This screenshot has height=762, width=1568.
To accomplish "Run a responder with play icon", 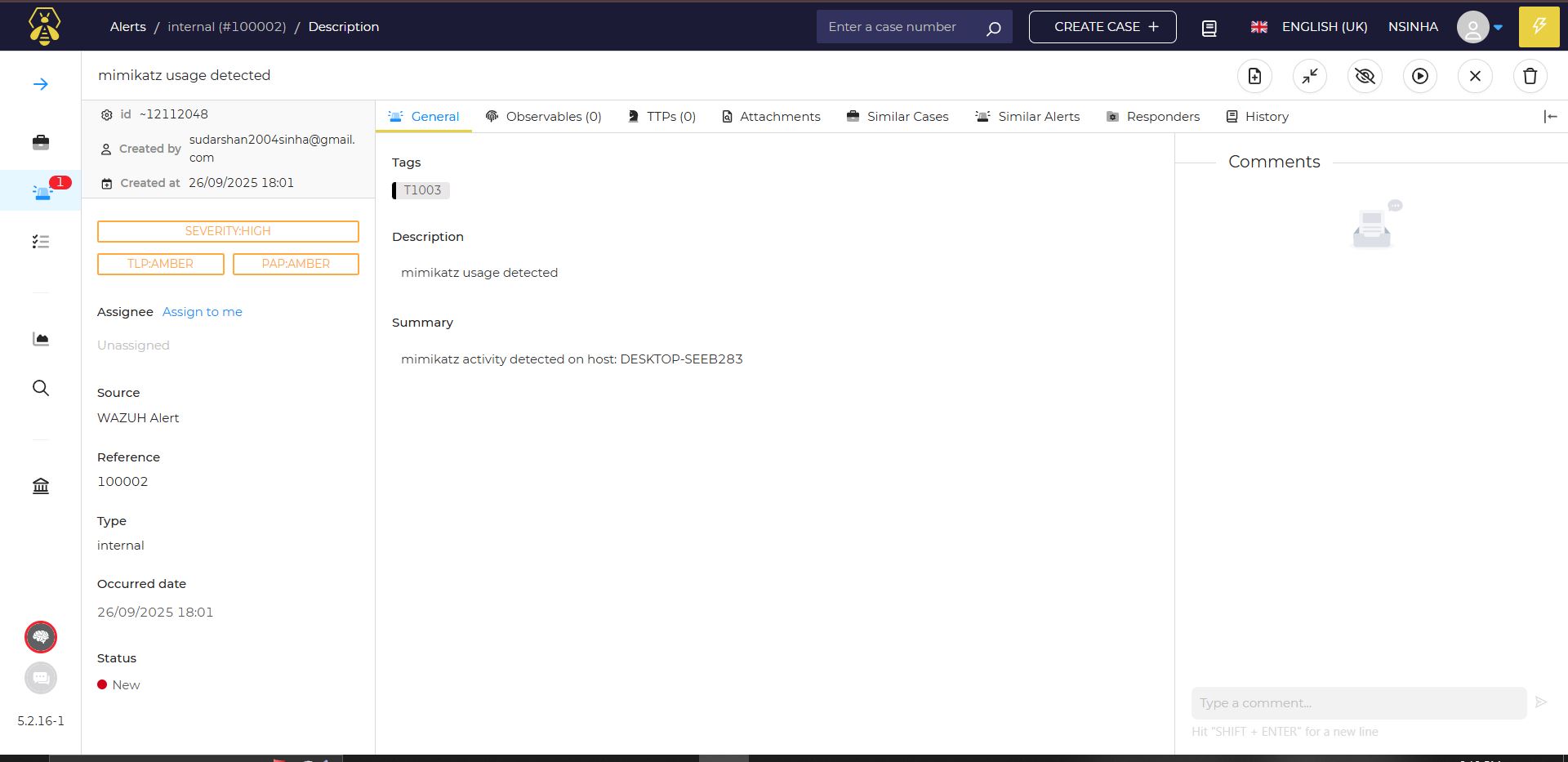I will pos(1420,76).
